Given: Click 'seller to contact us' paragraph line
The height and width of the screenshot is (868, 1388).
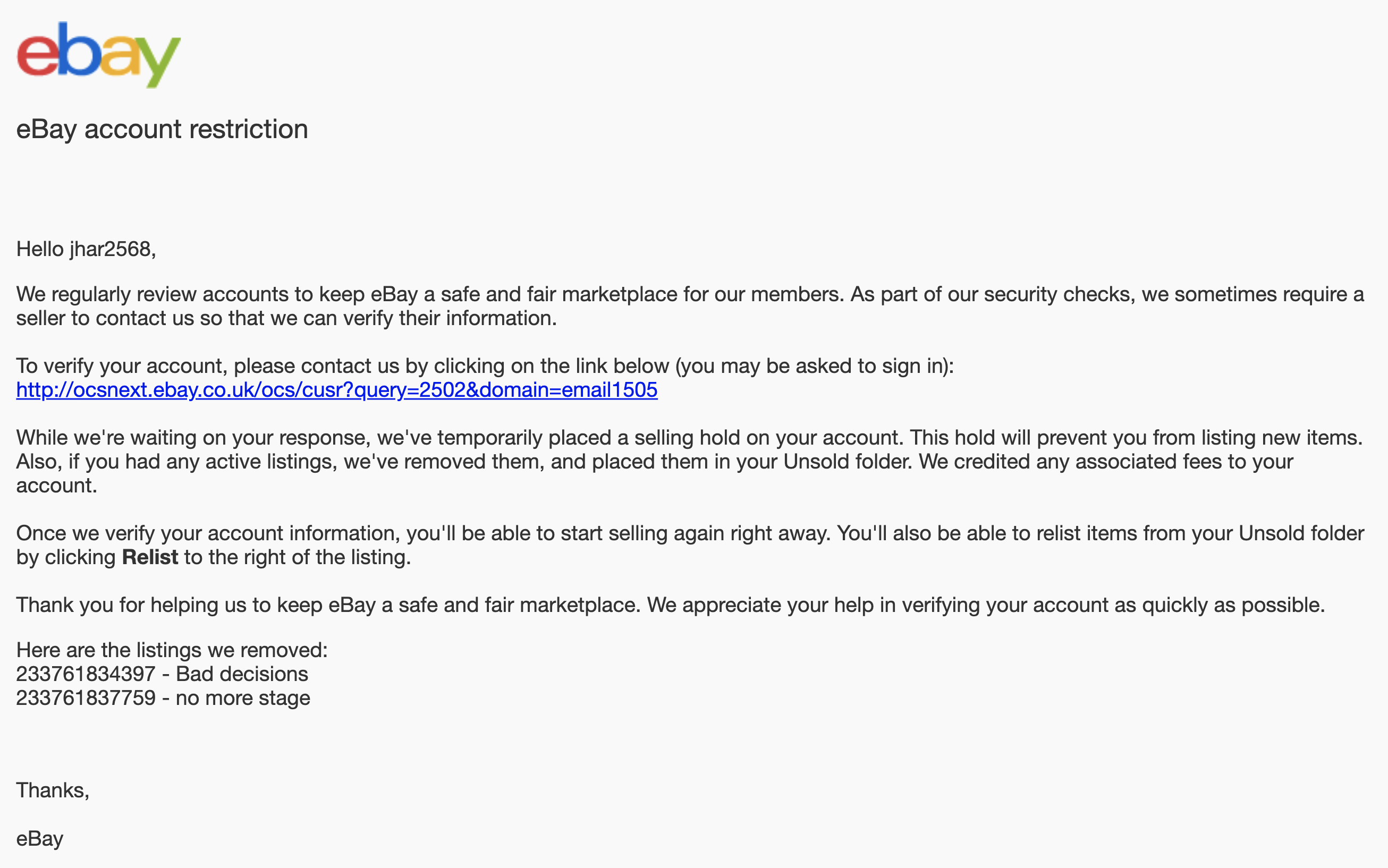Looking at the screenshot, I should click(286, 318).
